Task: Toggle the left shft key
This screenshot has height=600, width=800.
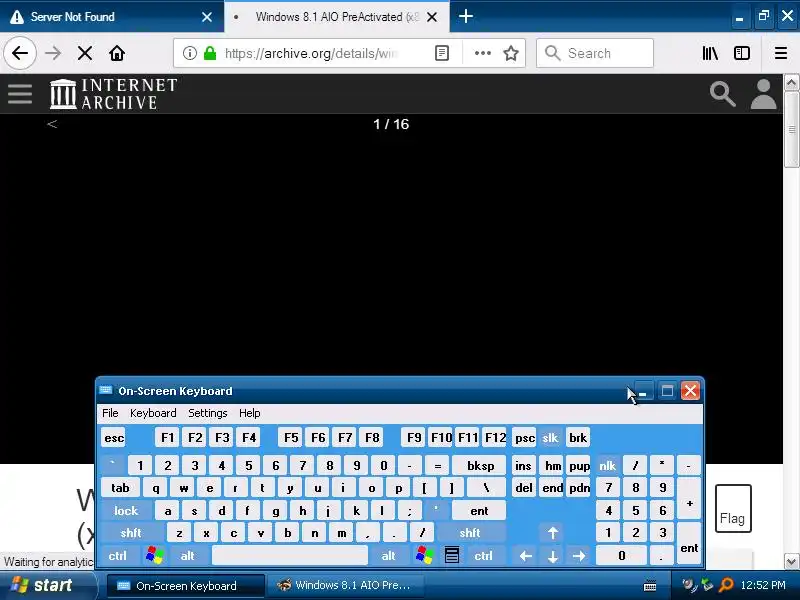Action: coord(131,533)
